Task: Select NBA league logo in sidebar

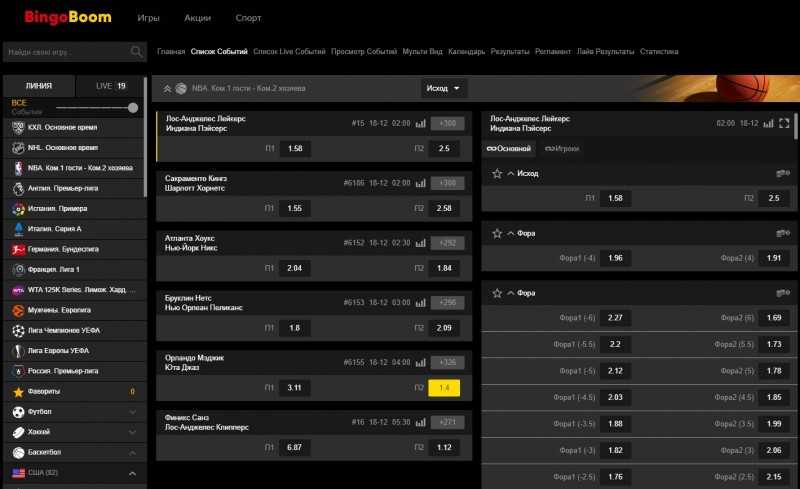Action: pos(18,168)
